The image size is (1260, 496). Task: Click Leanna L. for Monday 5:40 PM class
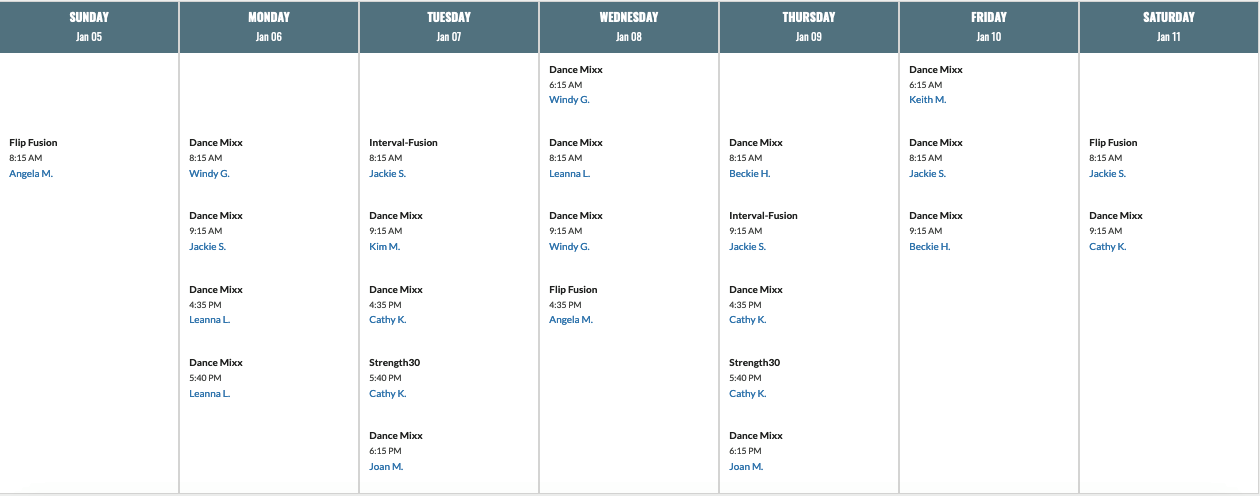[x=209, y=393]
